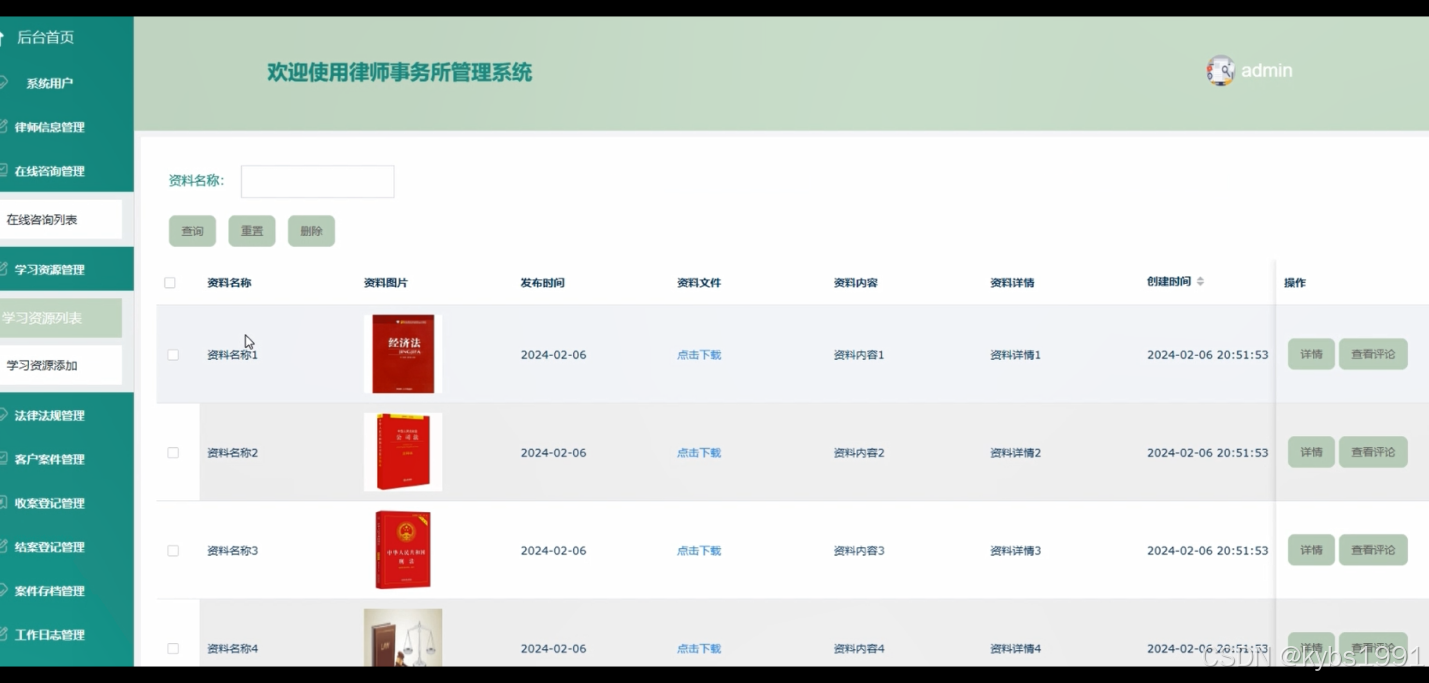1429x683 pixels.
Task: Click 点击下载 for 资料名称4
Action: [x=699, y=649]
